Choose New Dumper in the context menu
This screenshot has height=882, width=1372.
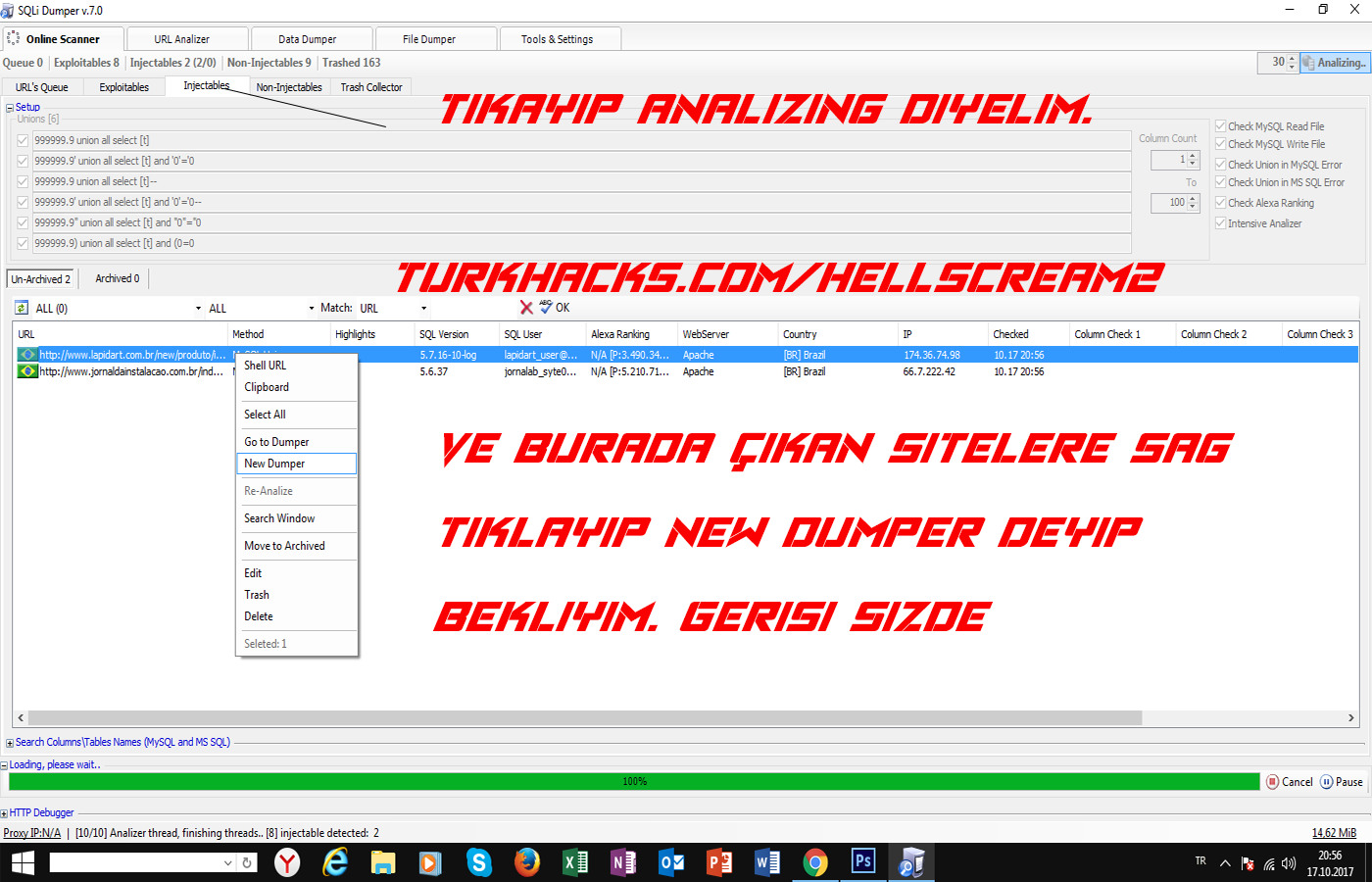point(296,464)
